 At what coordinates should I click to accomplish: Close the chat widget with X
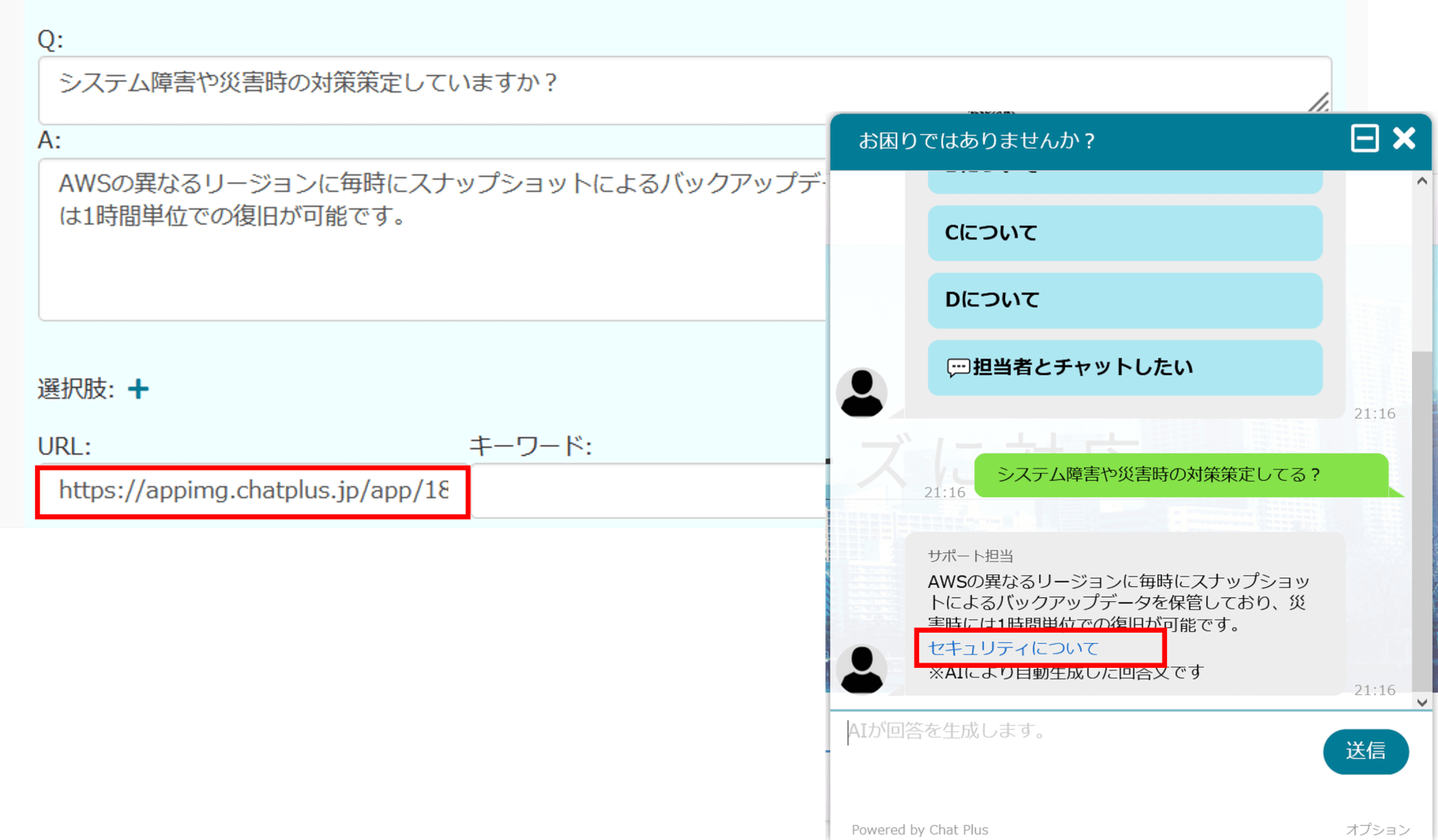coord(1404,139)
